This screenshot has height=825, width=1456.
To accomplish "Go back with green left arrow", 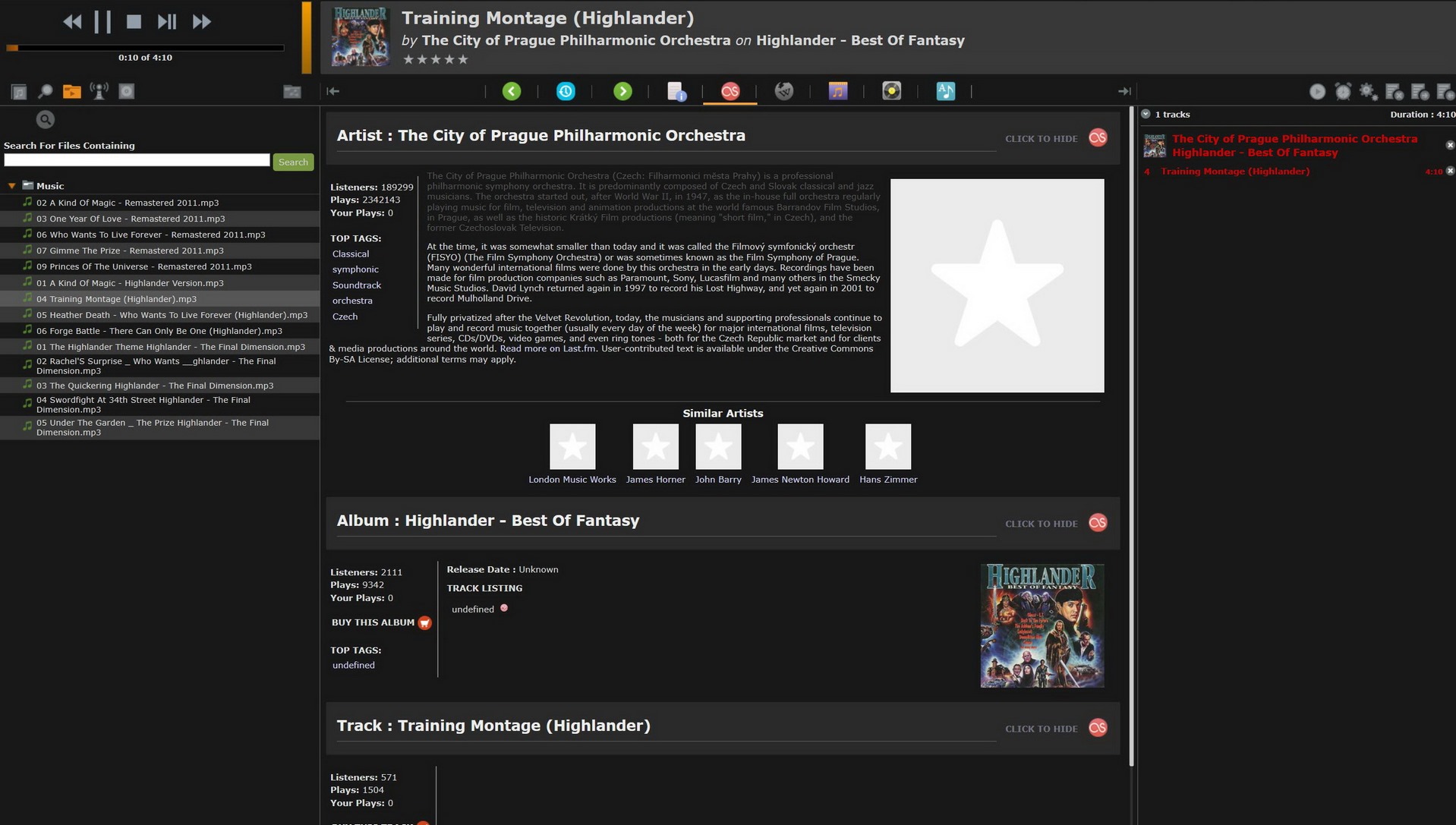I will tap(512, 91).
